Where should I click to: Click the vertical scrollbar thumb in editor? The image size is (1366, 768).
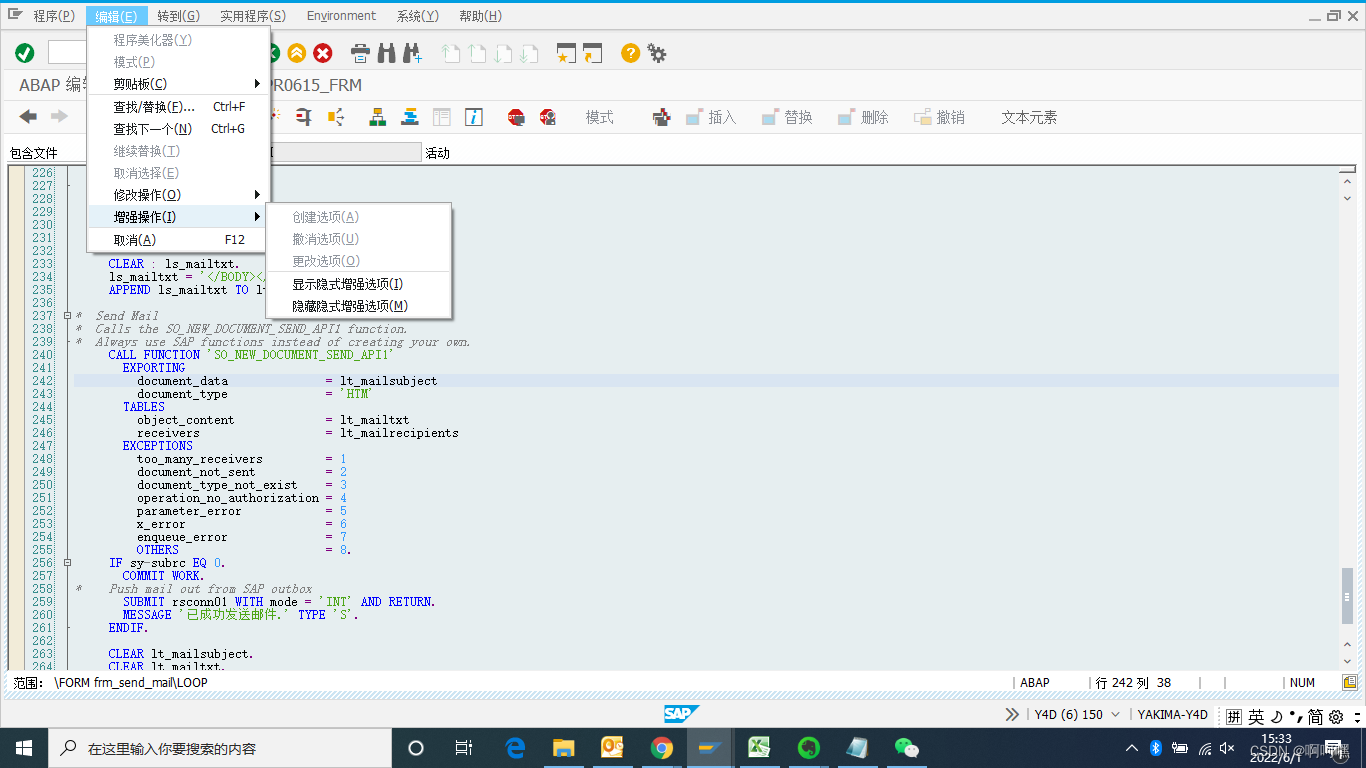pos(1348,596)
